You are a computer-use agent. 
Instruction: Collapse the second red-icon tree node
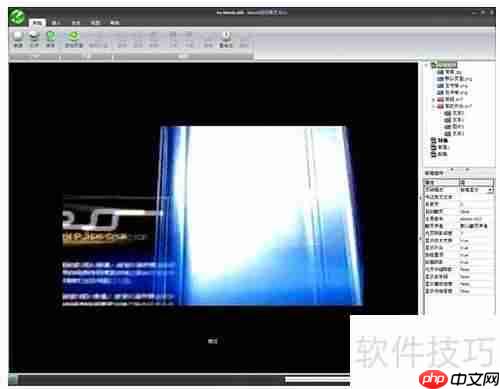(x=434, y=106)
